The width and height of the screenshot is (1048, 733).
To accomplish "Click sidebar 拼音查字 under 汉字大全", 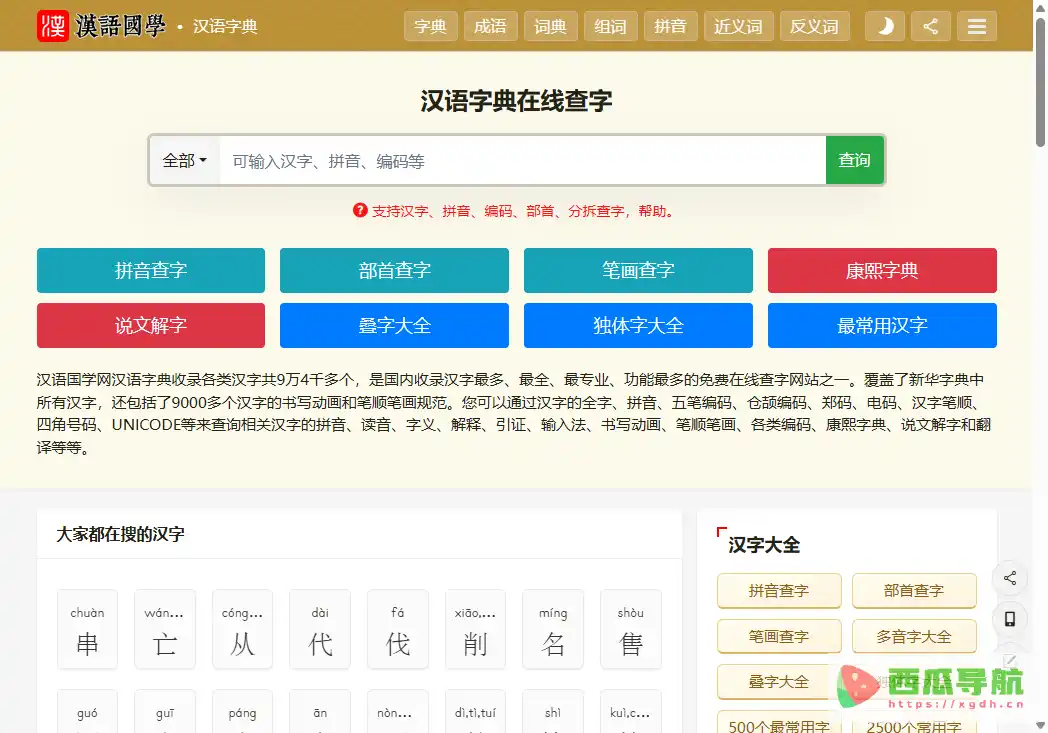I will [779, 591].
